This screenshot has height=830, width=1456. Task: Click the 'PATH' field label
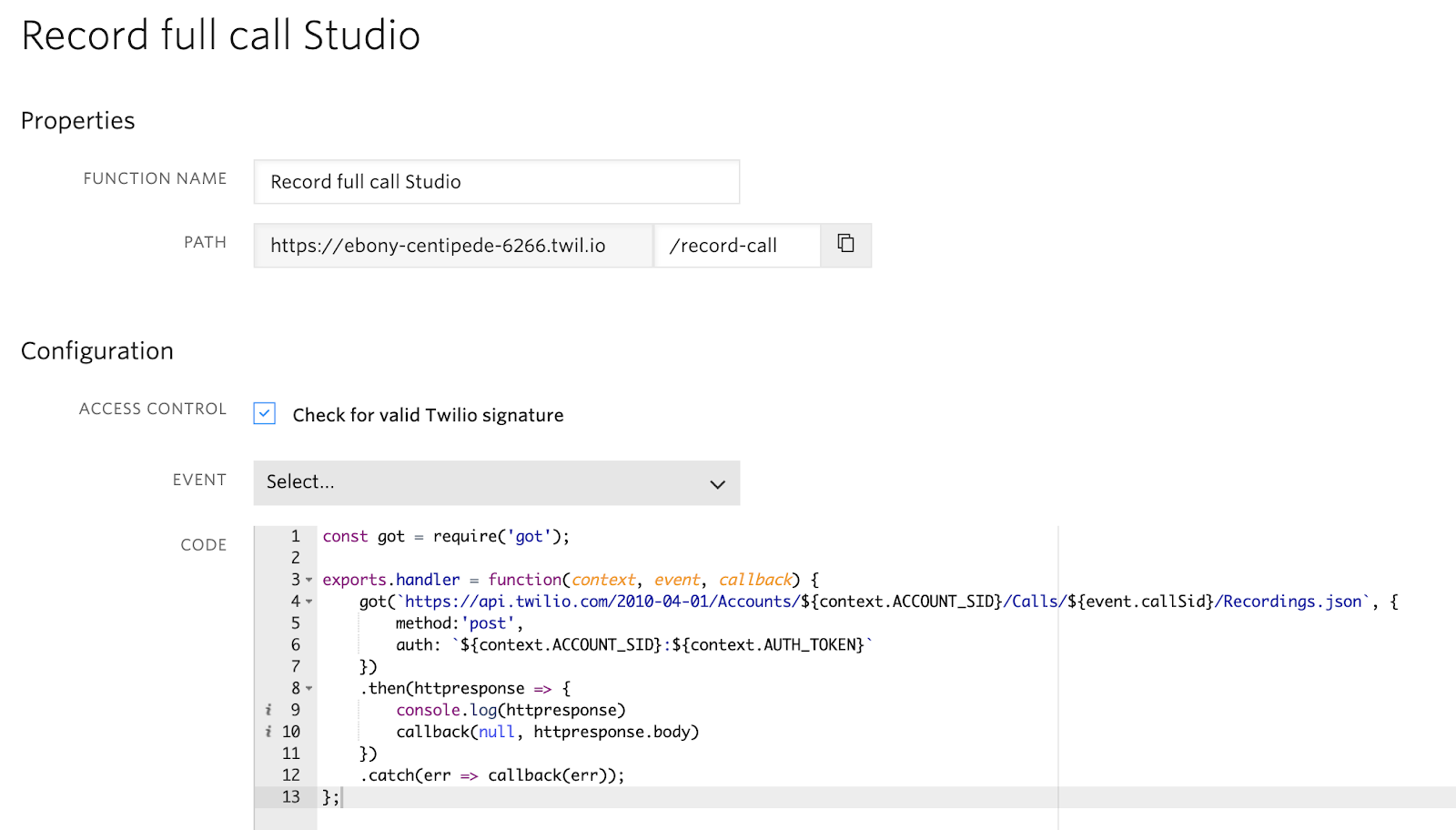point(205,242)
